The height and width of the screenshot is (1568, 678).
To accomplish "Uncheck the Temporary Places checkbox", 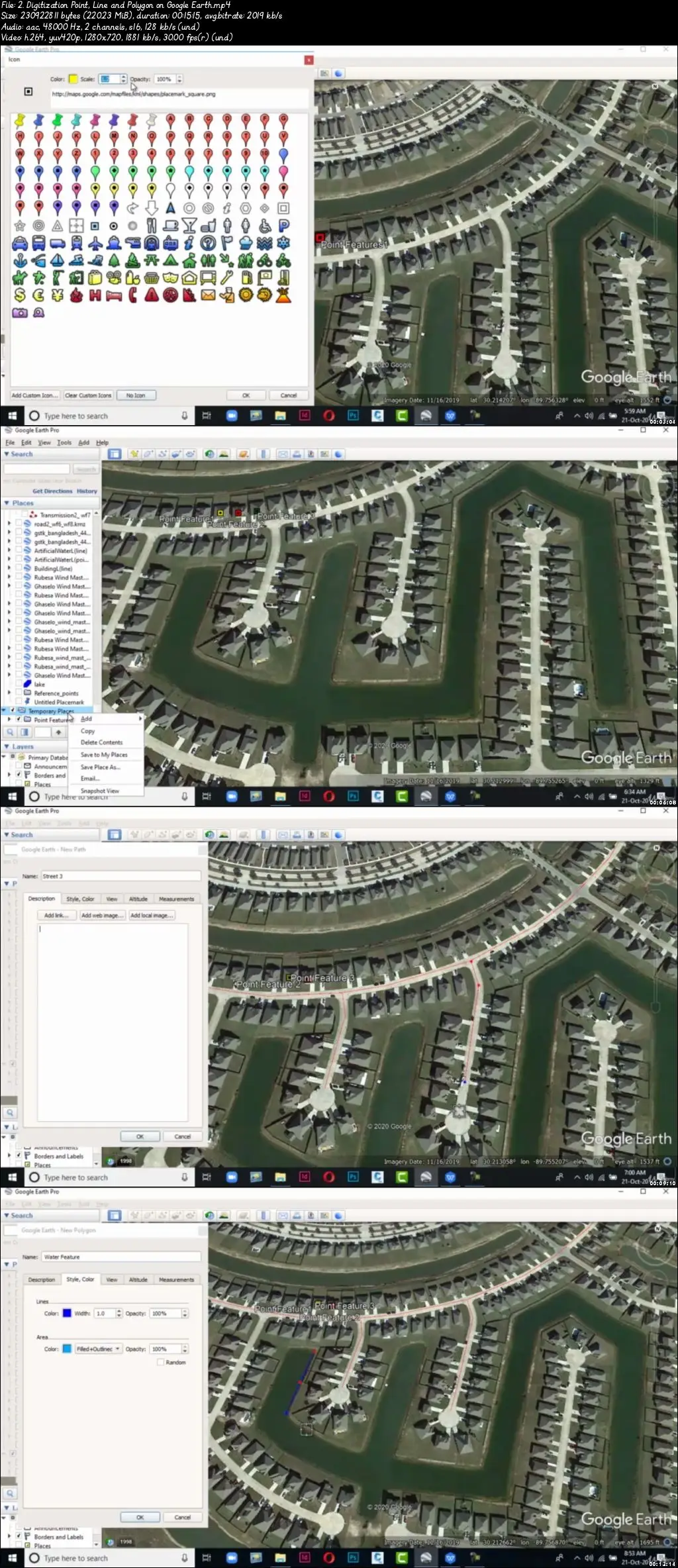I will point(13,710).
